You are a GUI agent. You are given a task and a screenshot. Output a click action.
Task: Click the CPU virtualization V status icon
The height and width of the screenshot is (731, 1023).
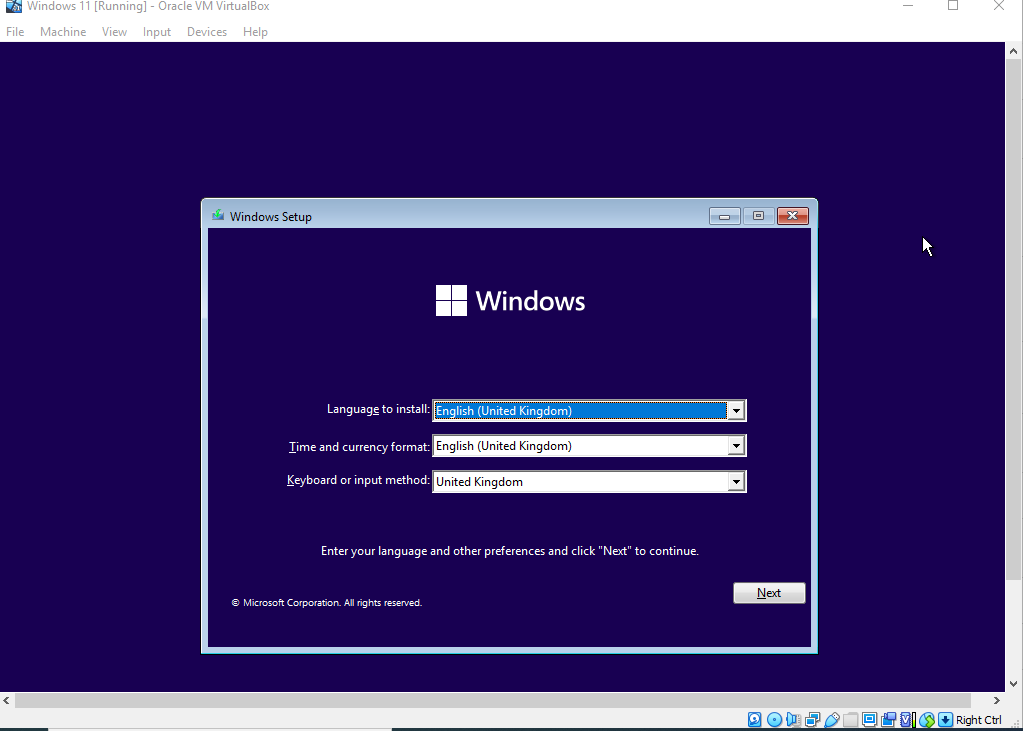pyautogui.click(x=906, y=719)
